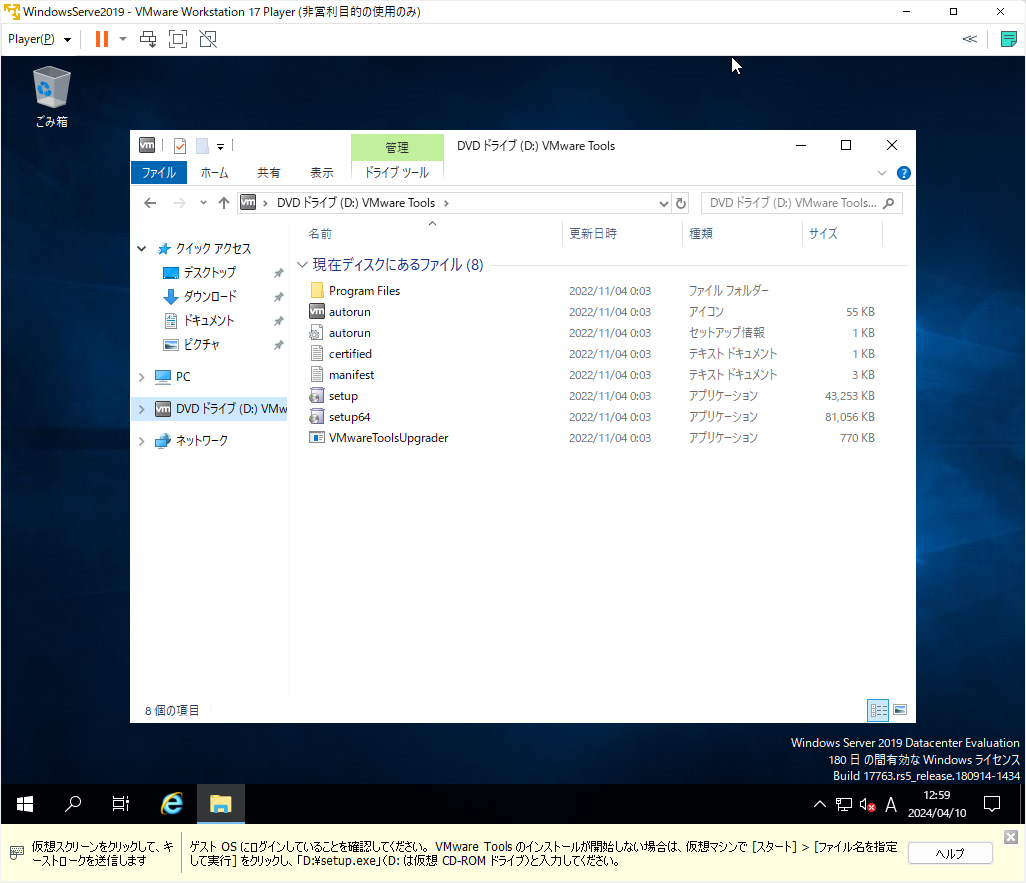Select ネットワーク in the navigation pane
Viewport: 1026px width, 883px height.
click(x=202, y=441)
